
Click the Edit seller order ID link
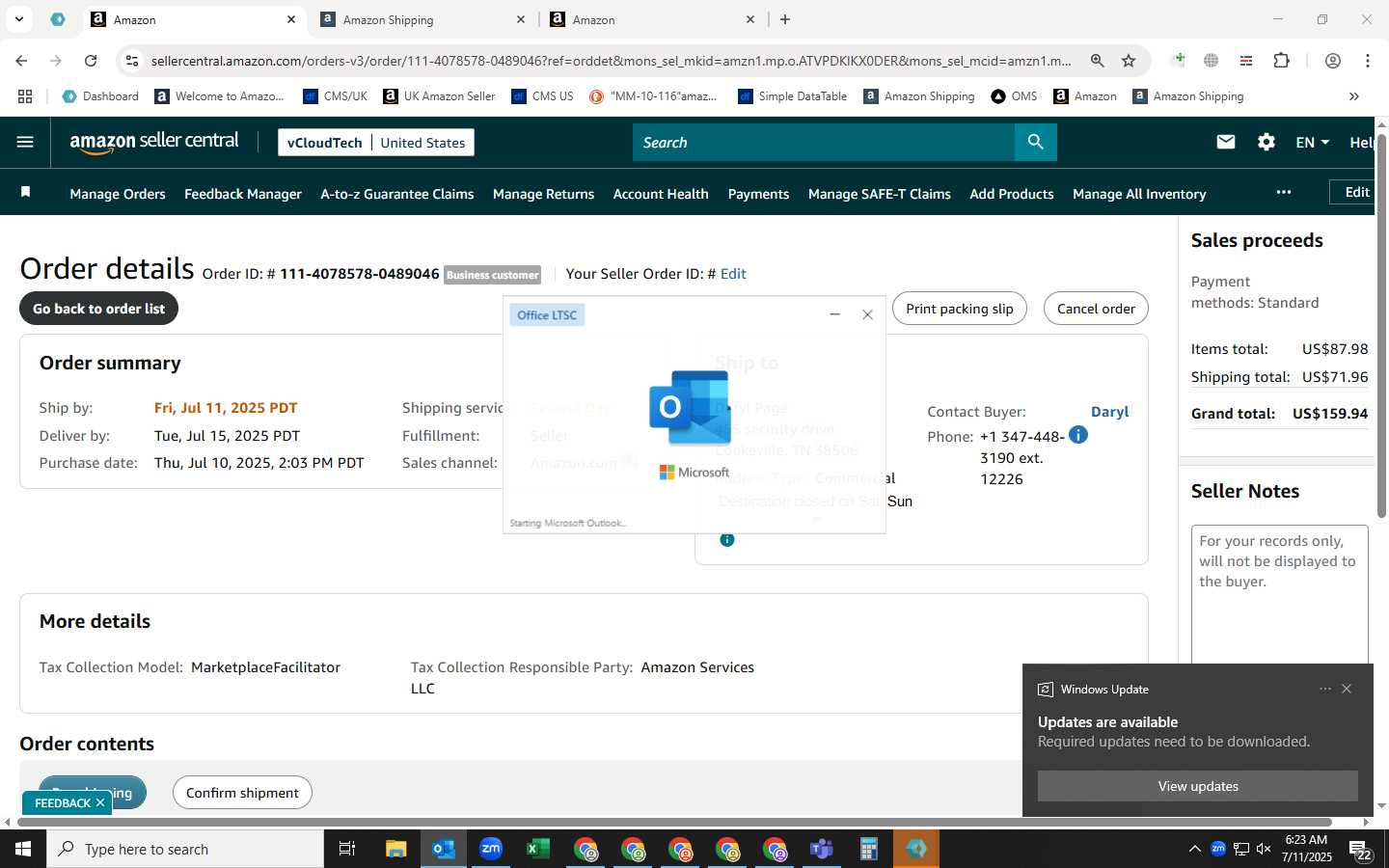(x=733, y=274)
